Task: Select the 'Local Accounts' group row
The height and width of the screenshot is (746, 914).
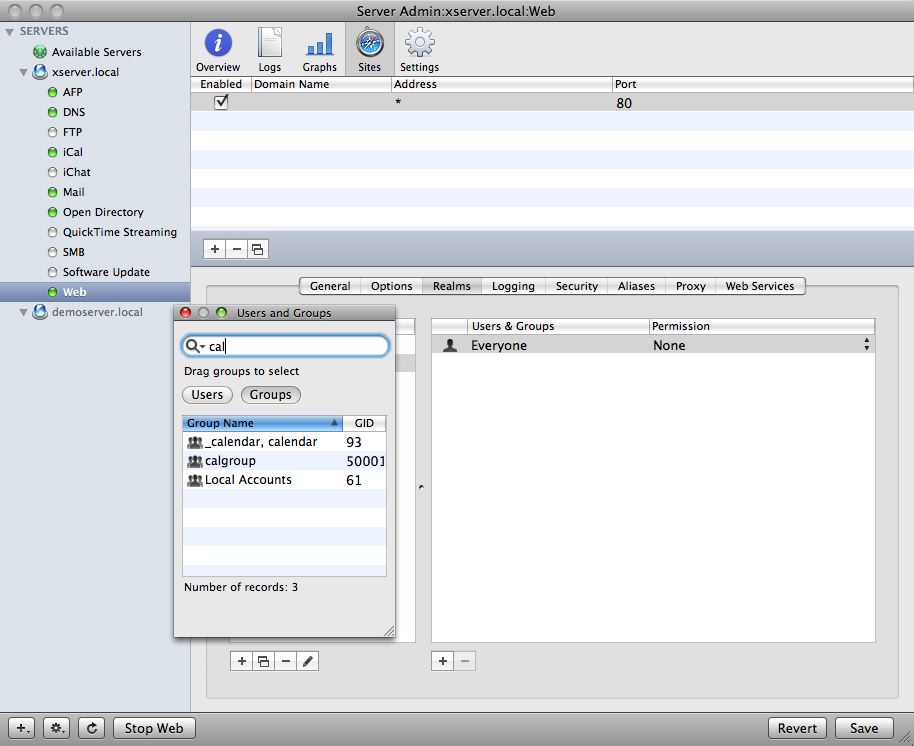Action: click(284, 480)
